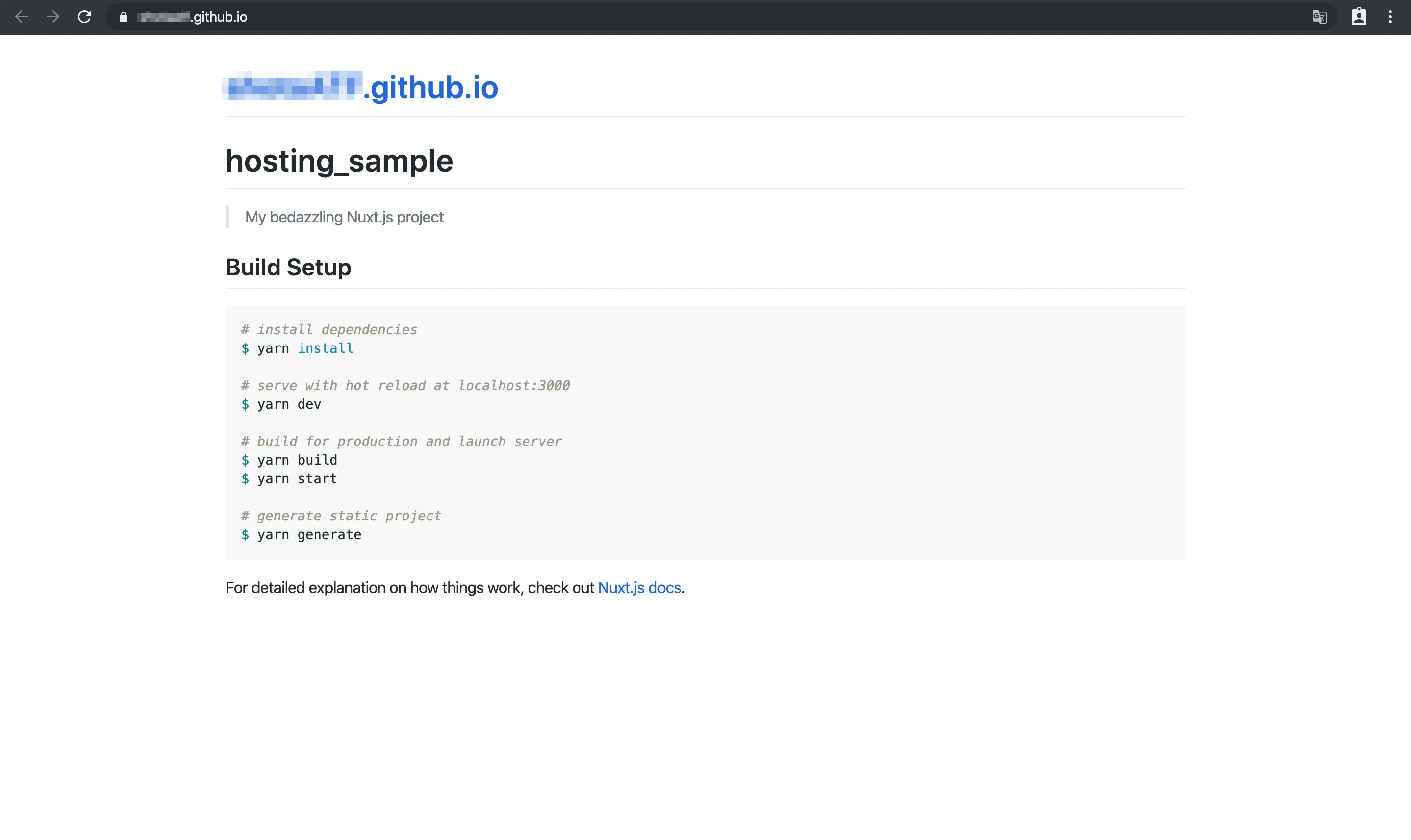View site security lock info

click(x=124, y=17)
